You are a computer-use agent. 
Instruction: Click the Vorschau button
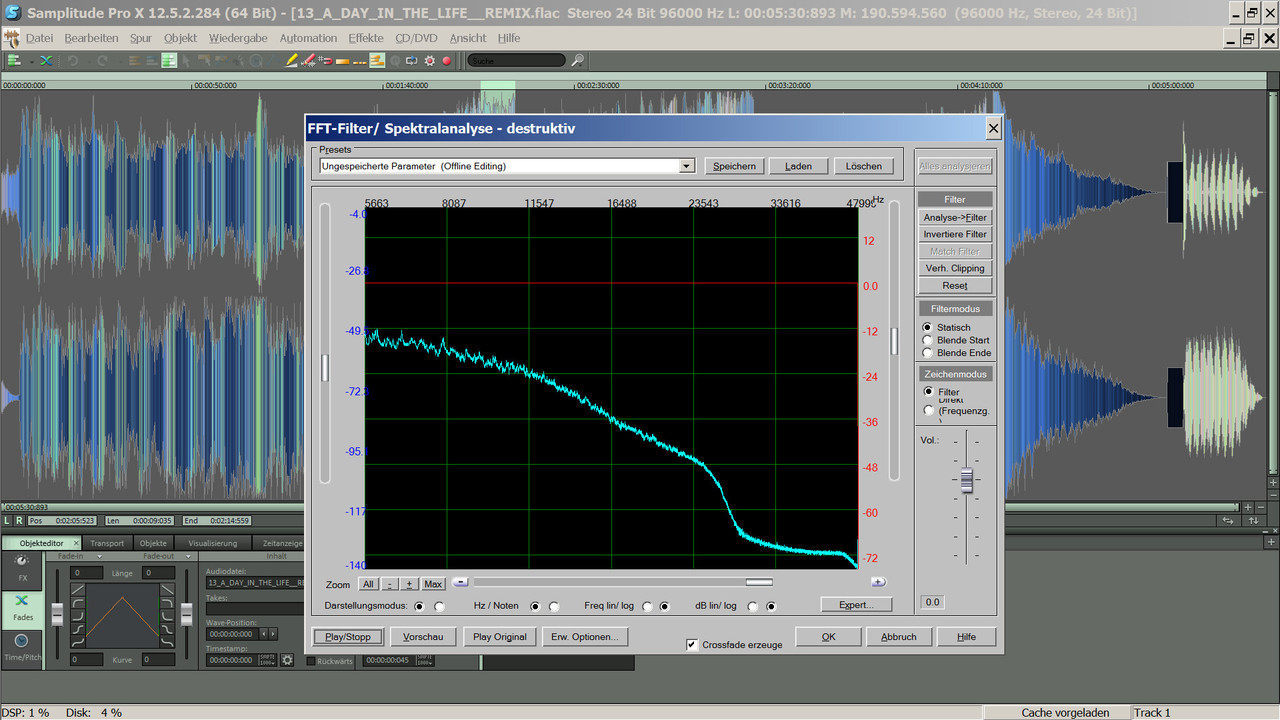(424, 636)
